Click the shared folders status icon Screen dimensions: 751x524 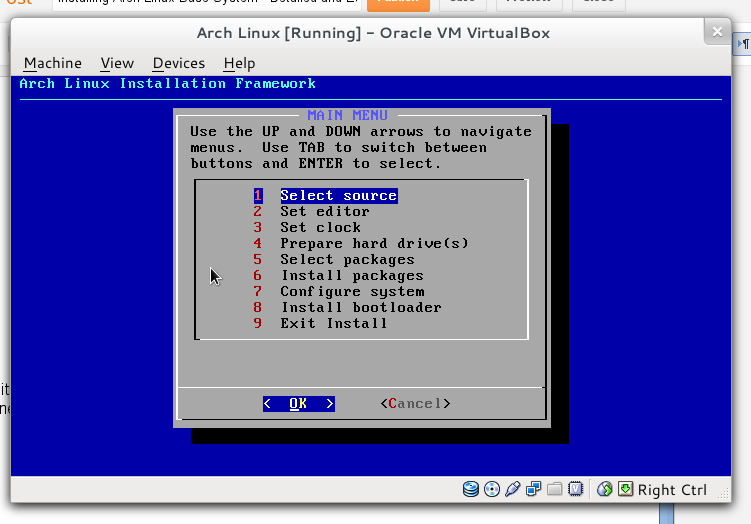(x=555, y=489)
